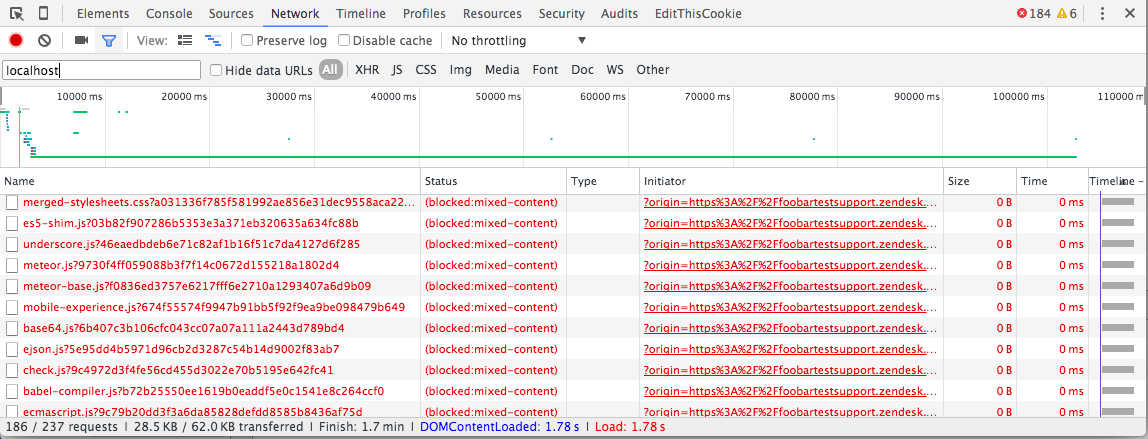The width and height of the screenshot is (1148, 439).
Task: Enable the Preserve log checkbox
Action: click(x=247, y=40)
